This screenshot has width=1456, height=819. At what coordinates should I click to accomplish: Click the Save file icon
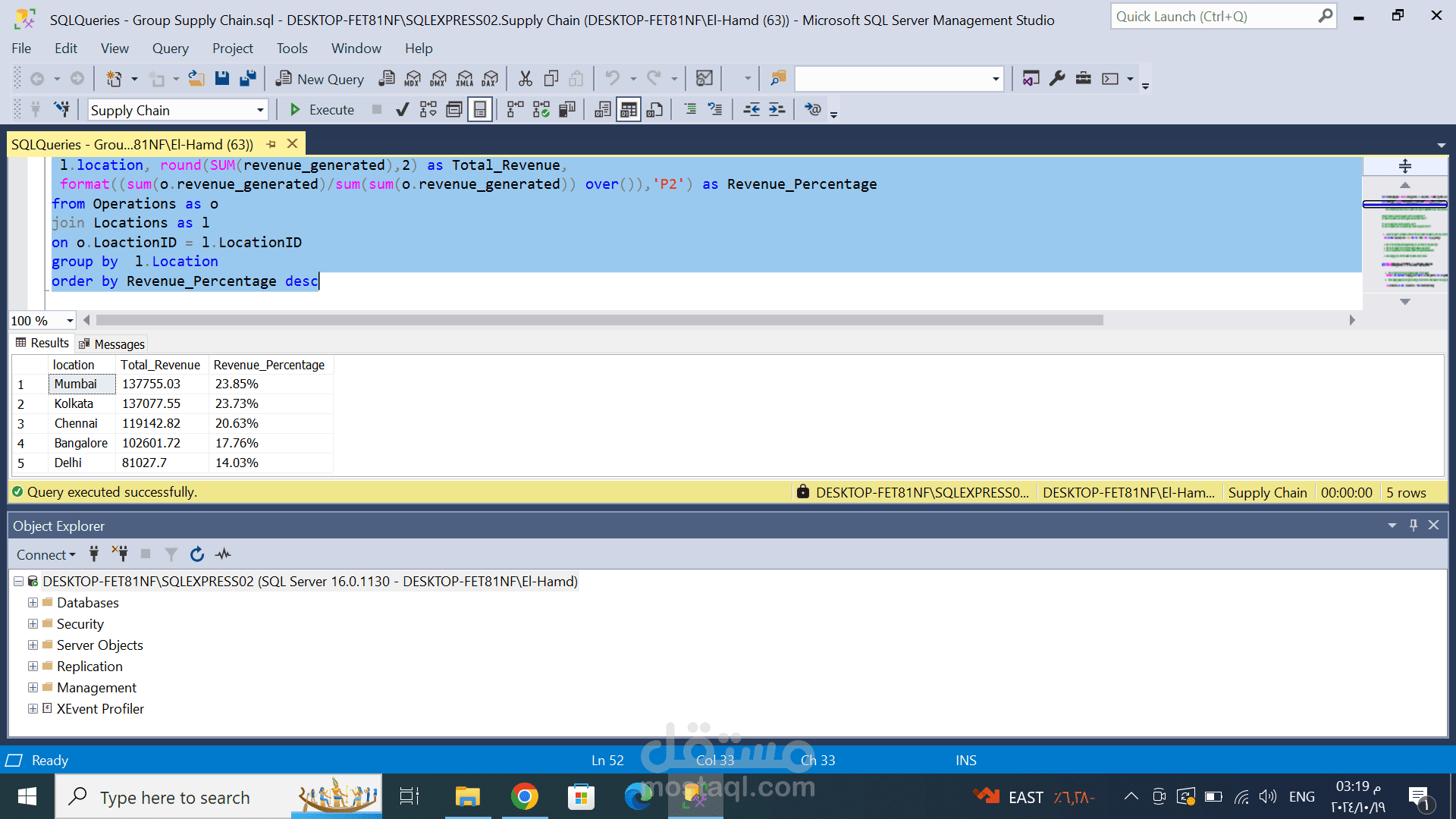click(x=222, y=78)
